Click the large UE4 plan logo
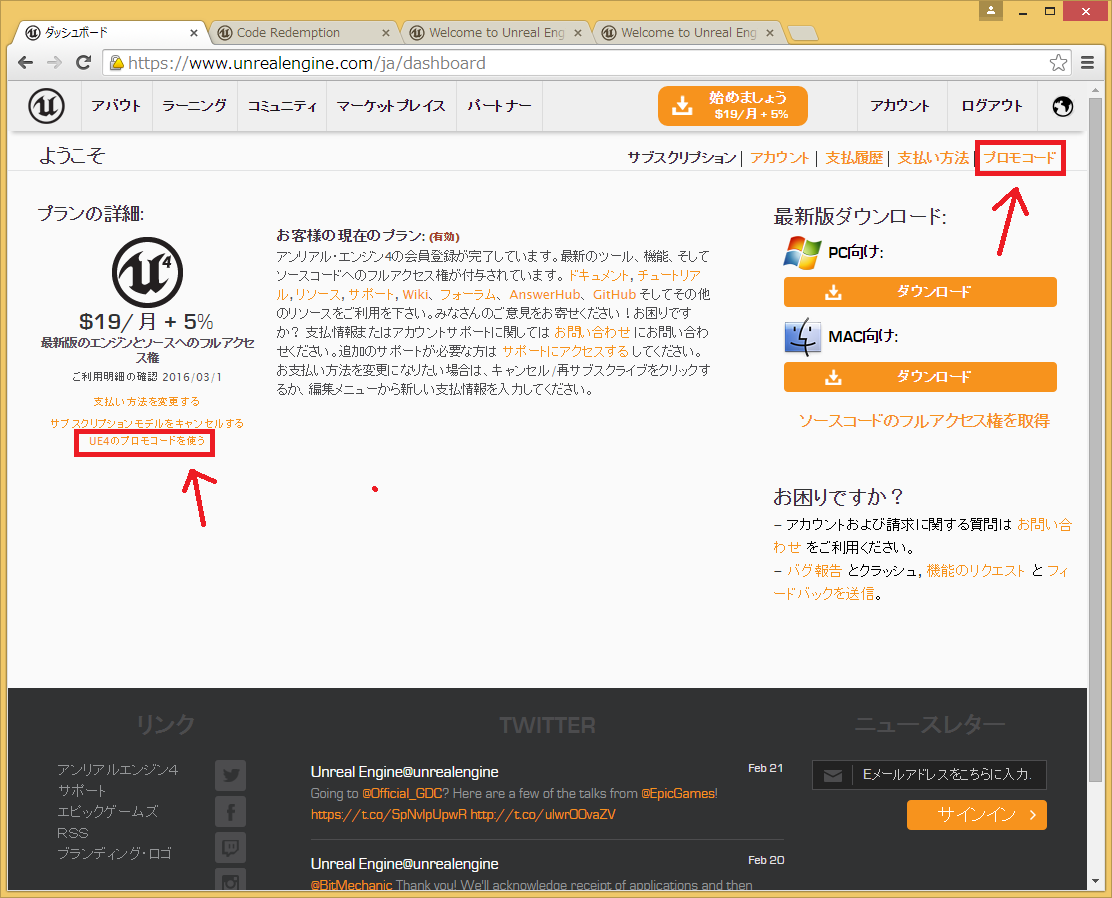 (148, 272)
